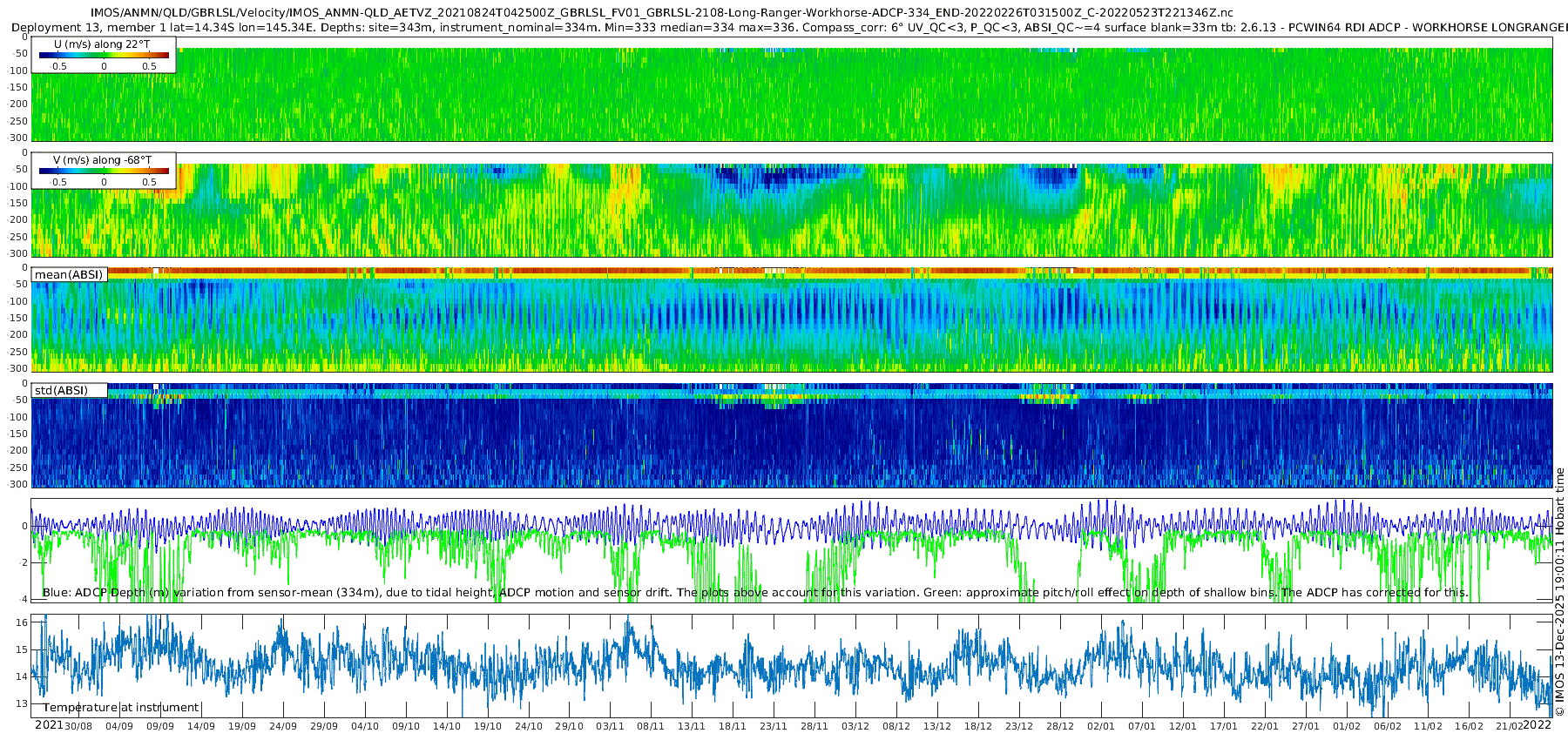
Task: Click the U (m/s) along 22°T colorbar
Action: pyautogui.click(x=104, y=56)
